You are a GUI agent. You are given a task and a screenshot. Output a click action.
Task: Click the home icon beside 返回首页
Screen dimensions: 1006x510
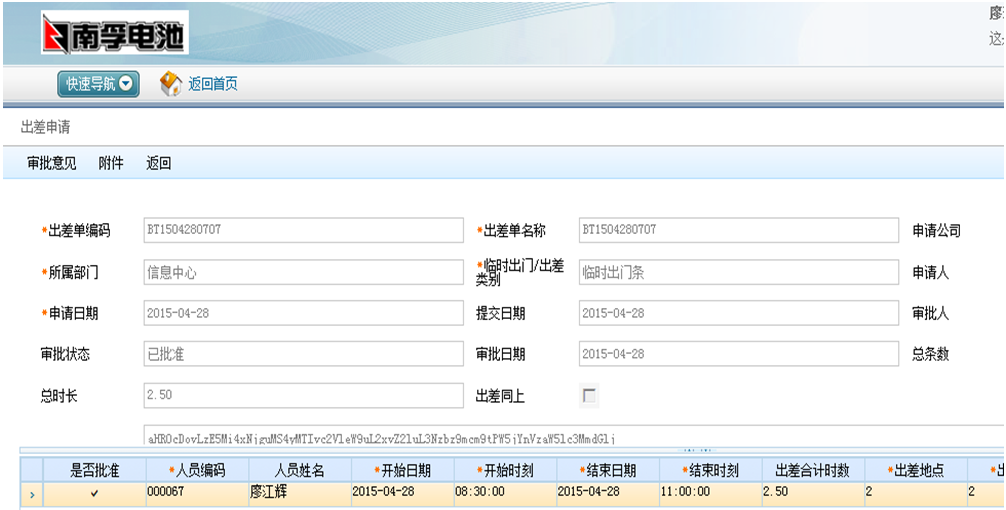[x=171, y=84]
